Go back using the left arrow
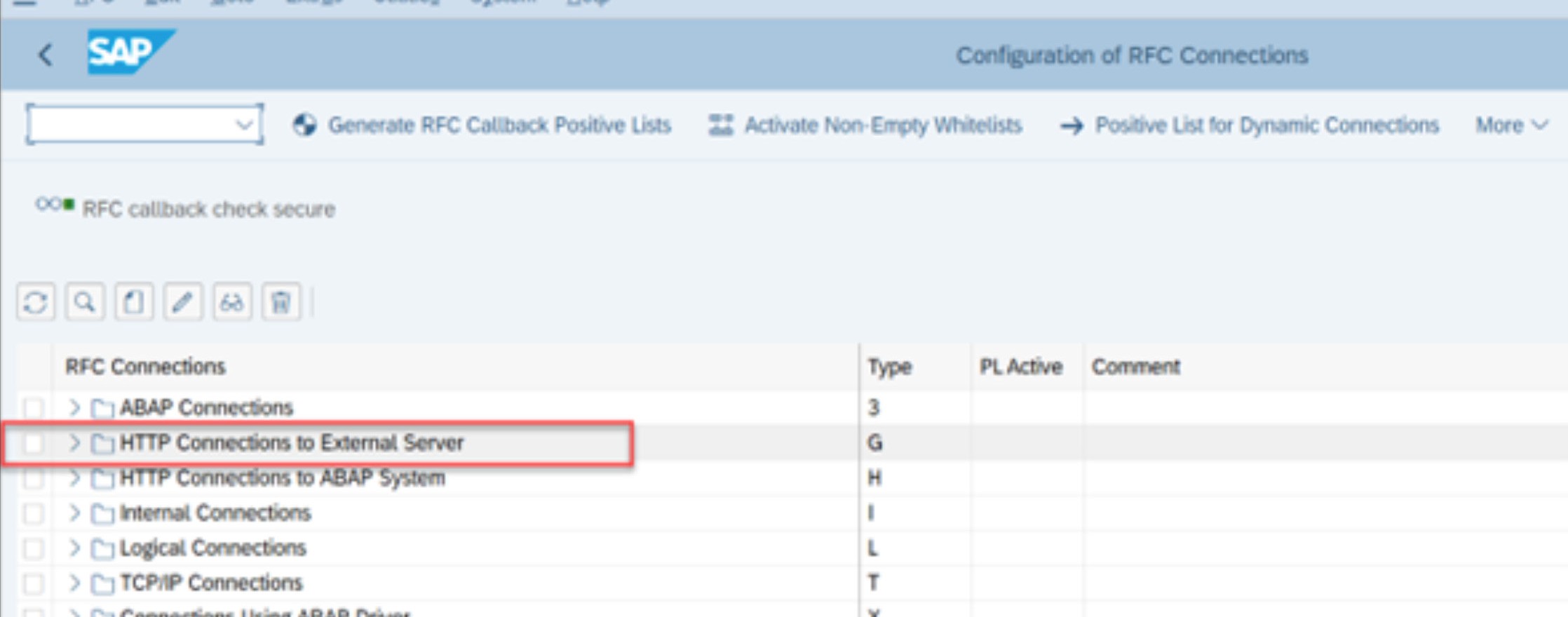Viewport: 1568px width, 617px height. click(x=46, y=55)
